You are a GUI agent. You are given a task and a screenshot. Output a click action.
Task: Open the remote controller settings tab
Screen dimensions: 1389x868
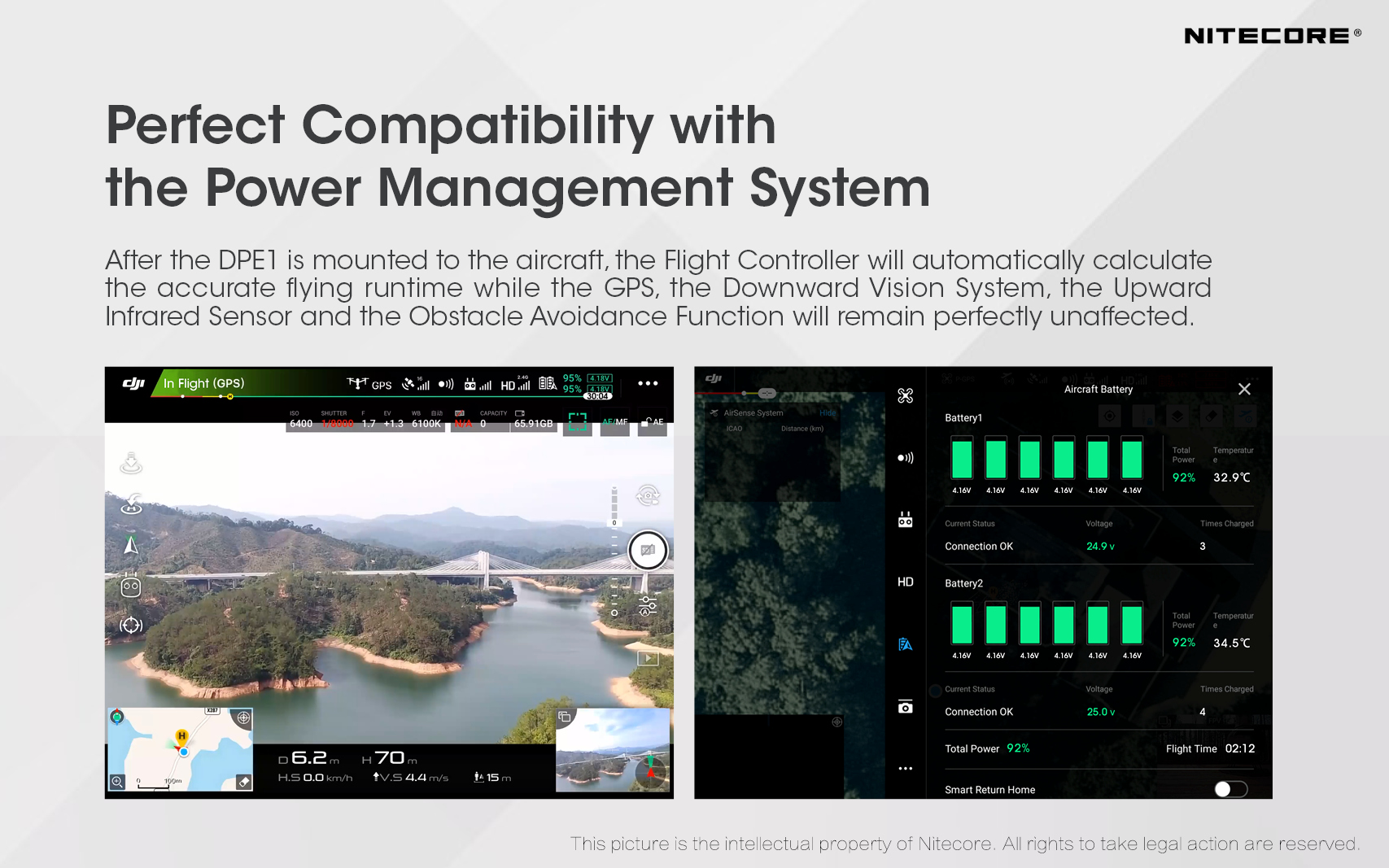pyautogui.click(x=905, y=520)
